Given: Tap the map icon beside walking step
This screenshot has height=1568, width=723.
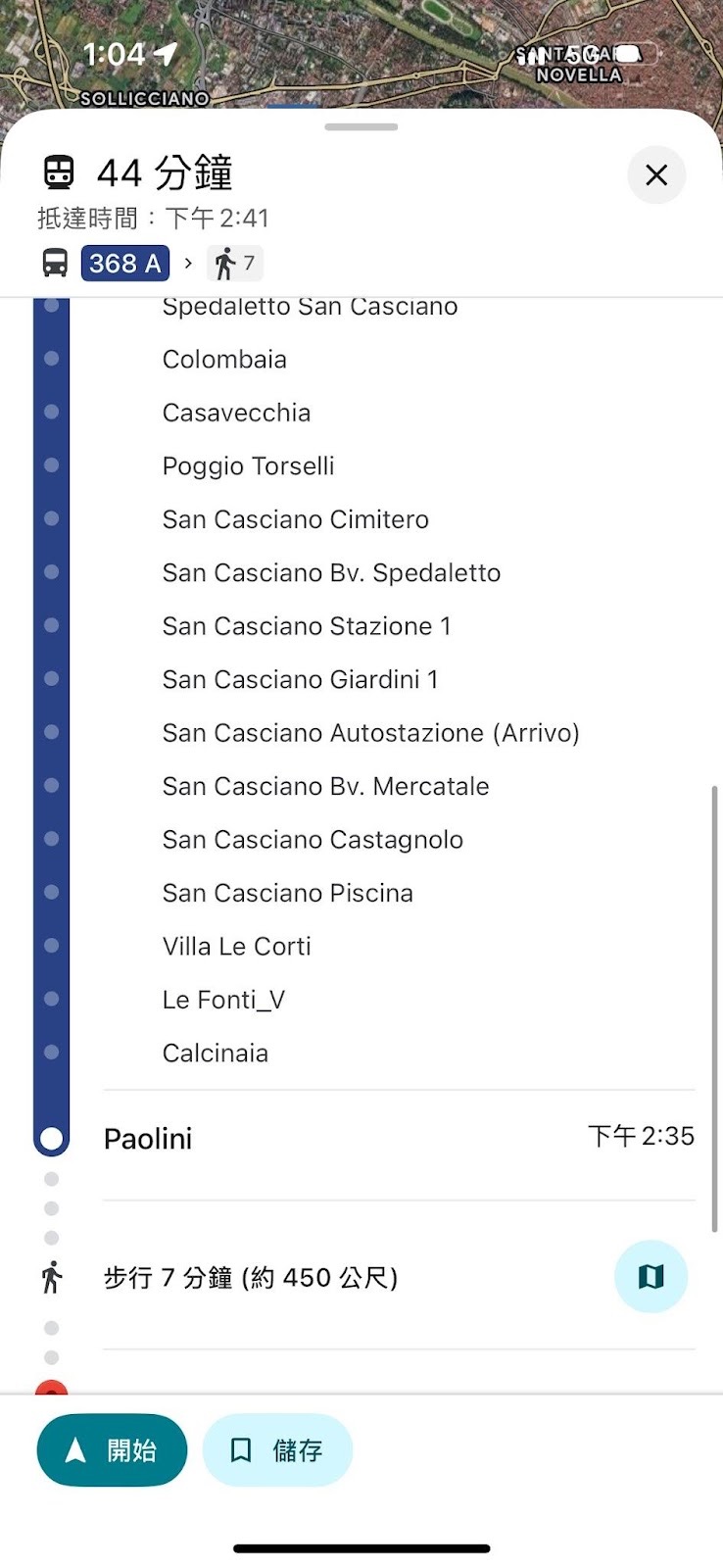Looking at the screenshot, I should tap(651, 1276).
